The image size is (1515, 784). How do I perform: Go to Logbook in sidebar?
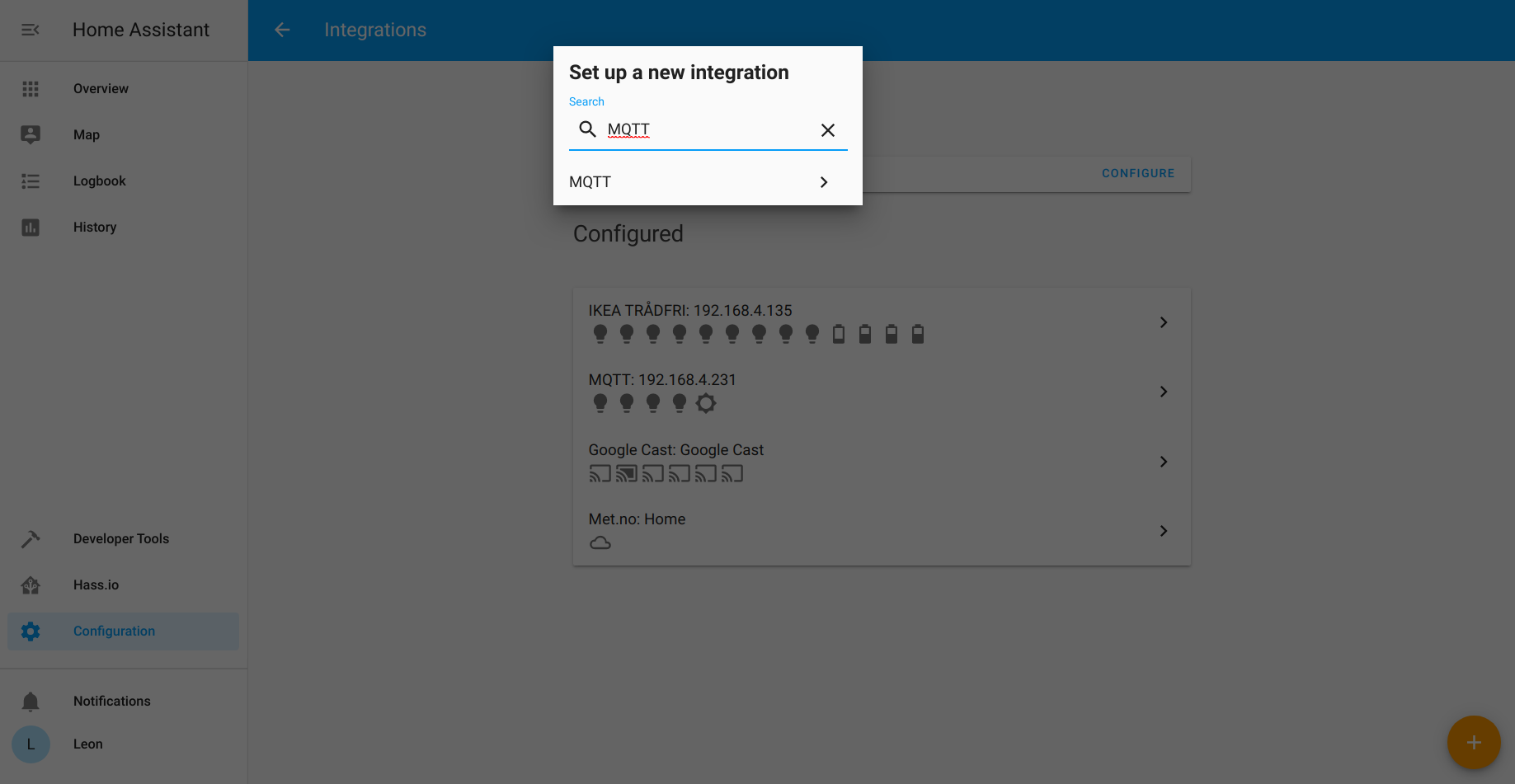point(124,181)
